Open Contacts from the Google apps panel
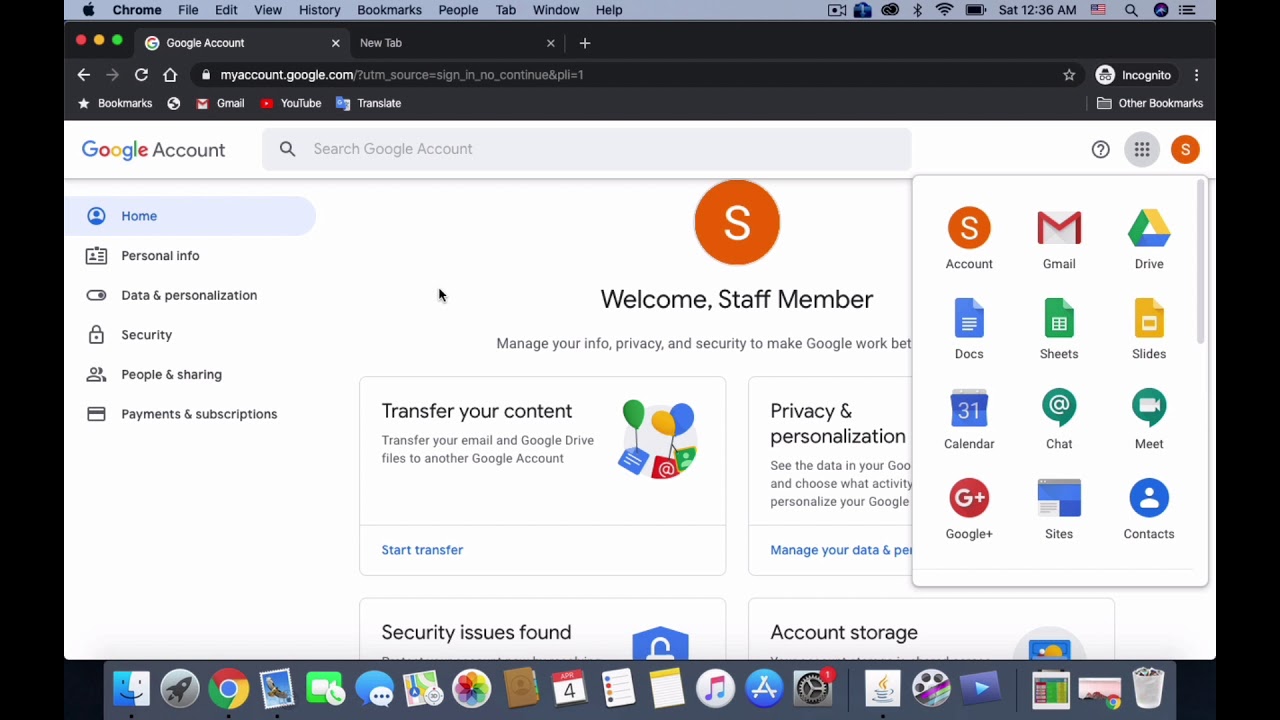1280x720 pixels. click(x=1149, y=509)
